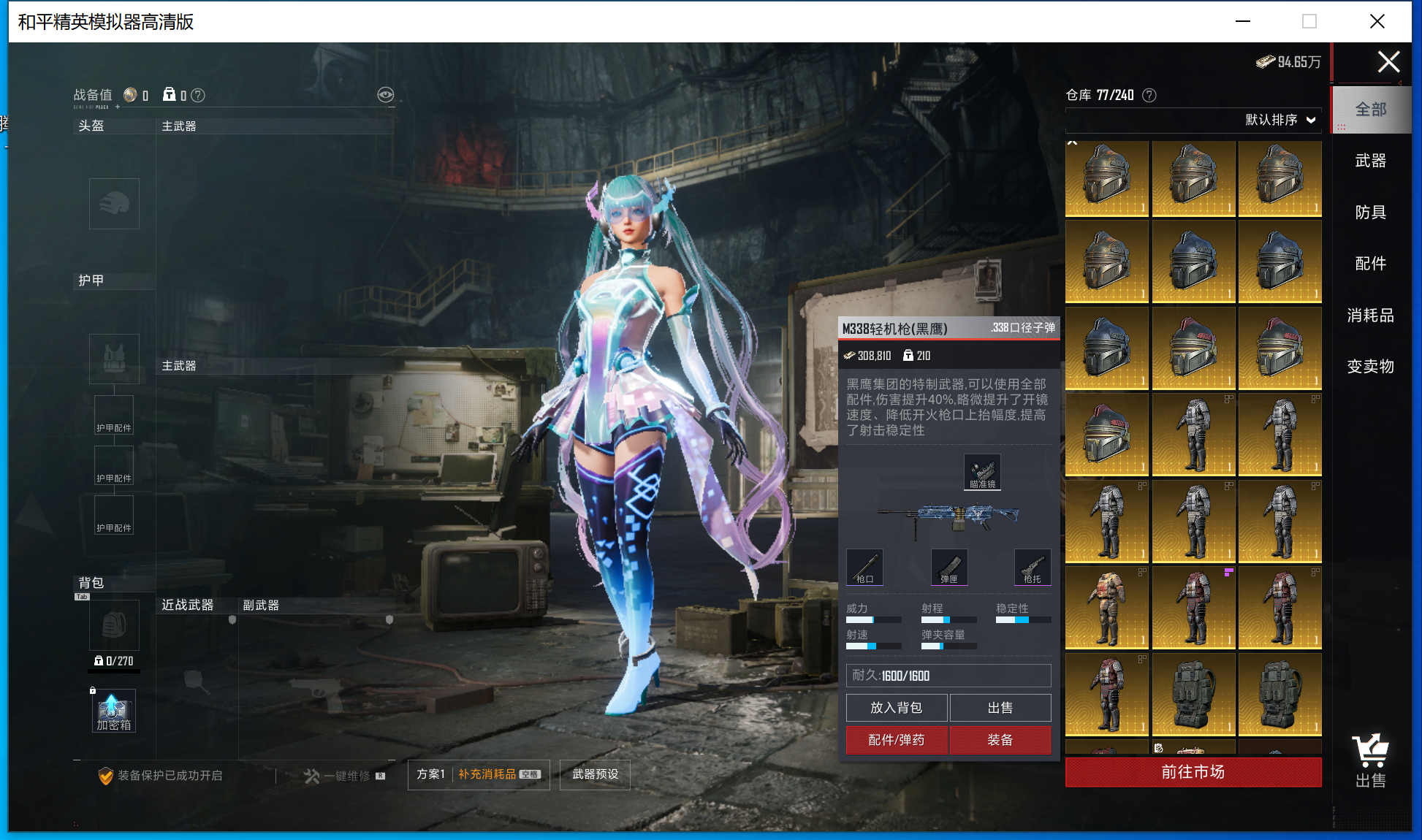Toggle the 装备保护 equipment protection shield
Screen dimensions: 1422x840
(x=106, y=776)
